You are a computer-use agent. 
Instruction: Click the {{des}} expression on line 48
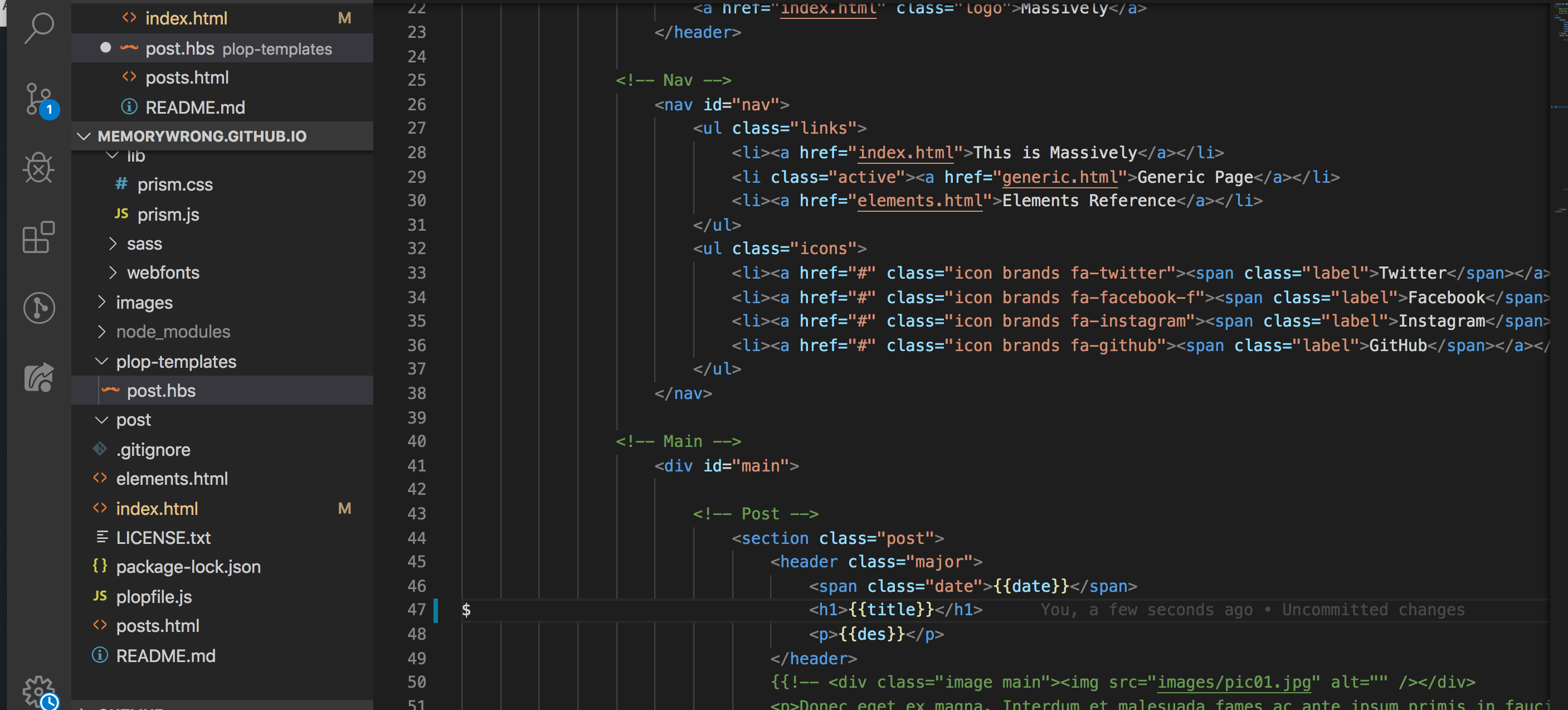pyautogui.click(x=871, y=634)
